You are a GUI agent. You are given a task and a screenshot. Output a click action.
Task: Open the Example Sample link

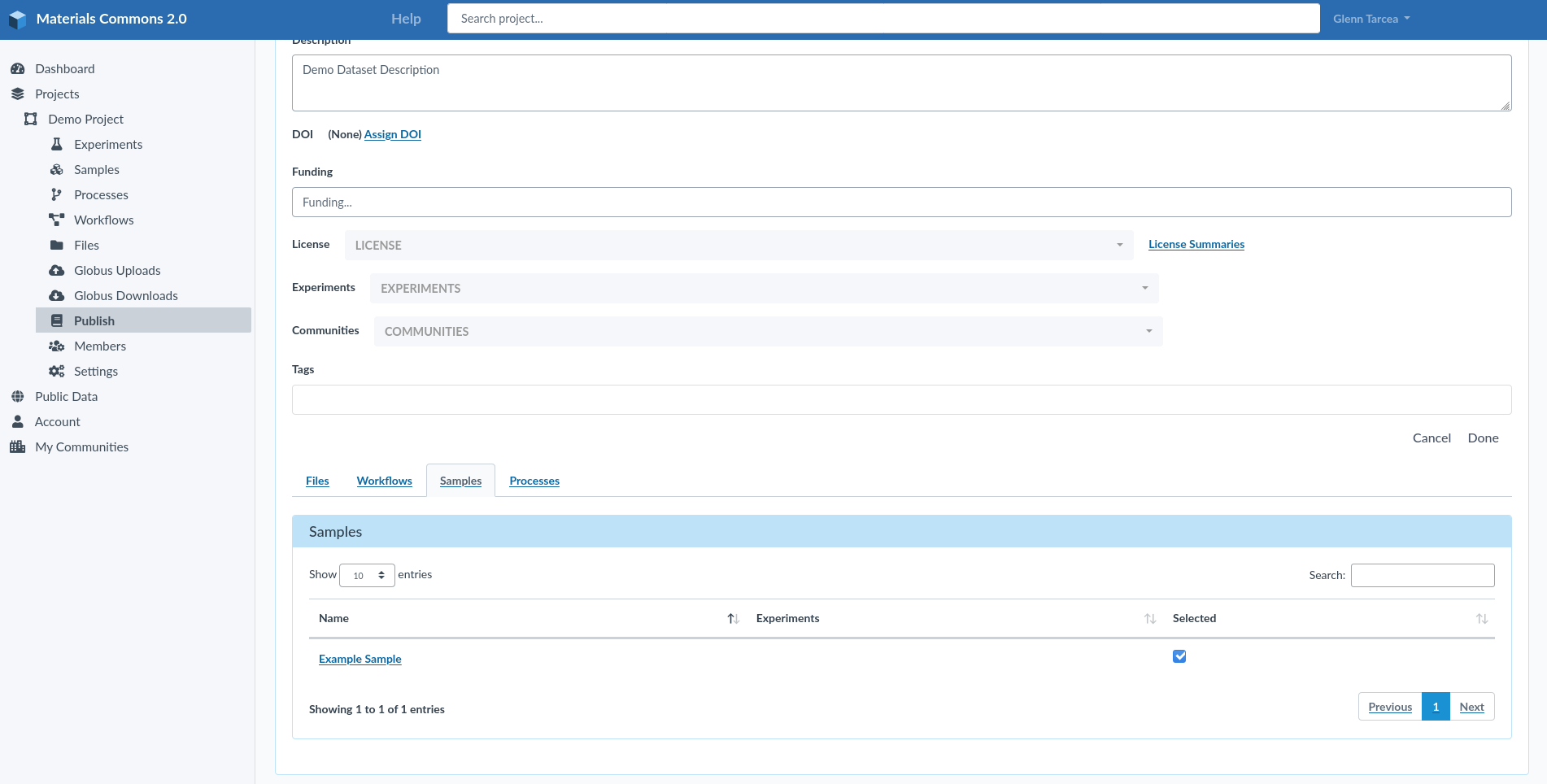tap(360, 660)
